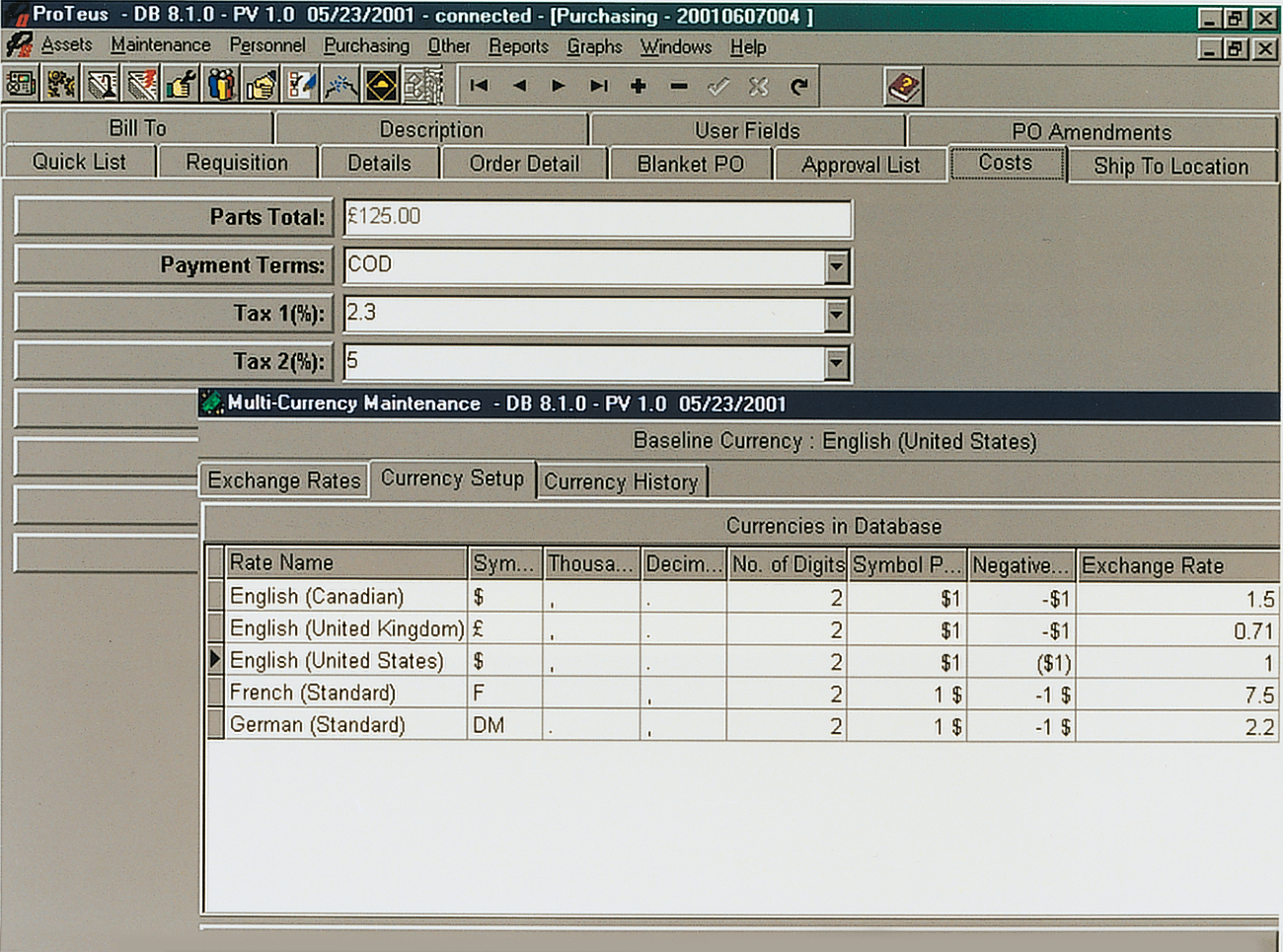This screenshot has height=952, width=1283.
Task: Open the Purchasing menu
Action: (366, 46)
